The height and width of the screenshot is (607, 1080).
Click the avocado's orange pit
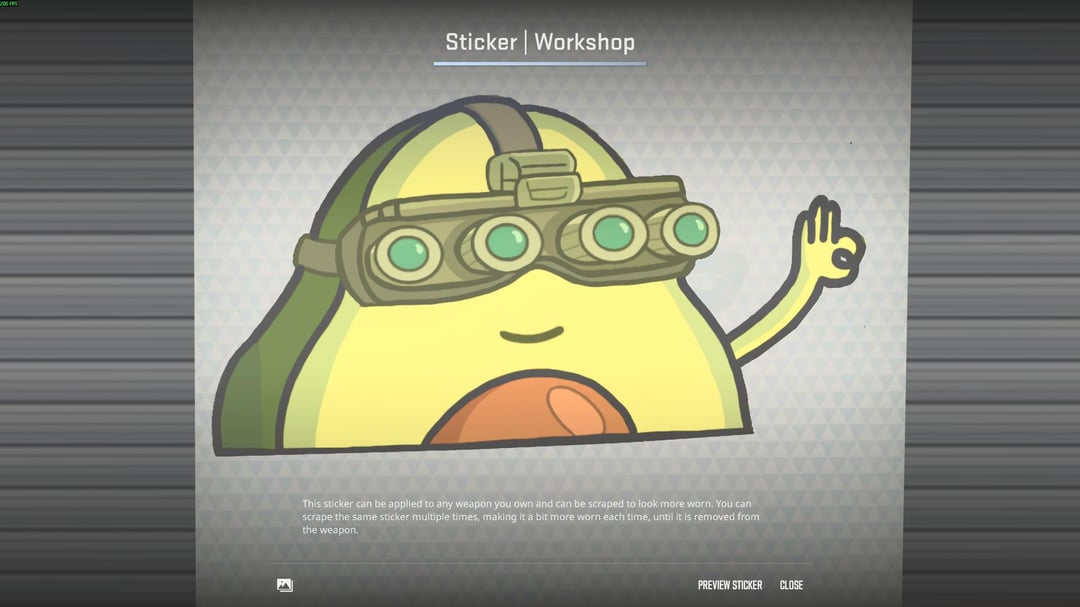click(530, 410)
